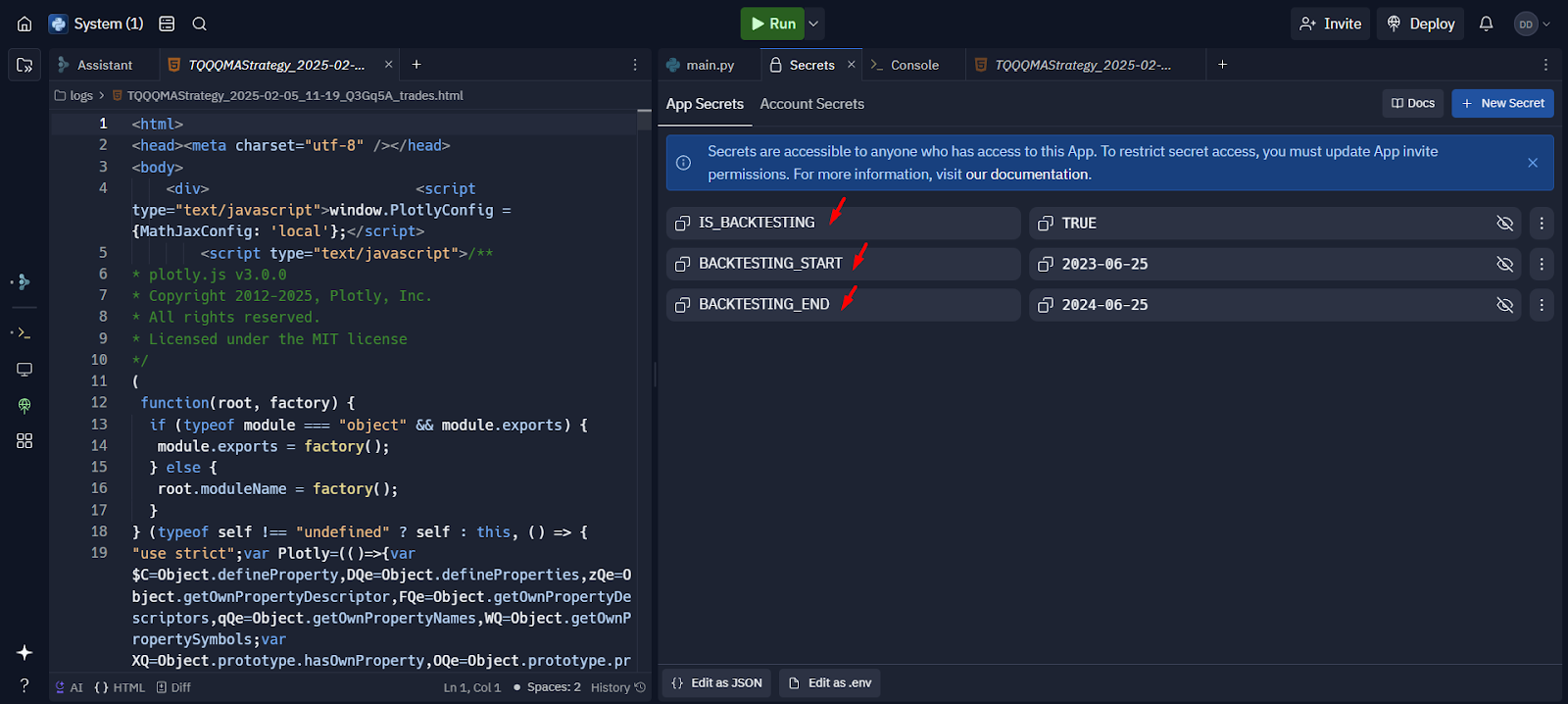The image size is (1568, 704).
Task: Change indentation via Spaces: 2
Action: (554, 687)
